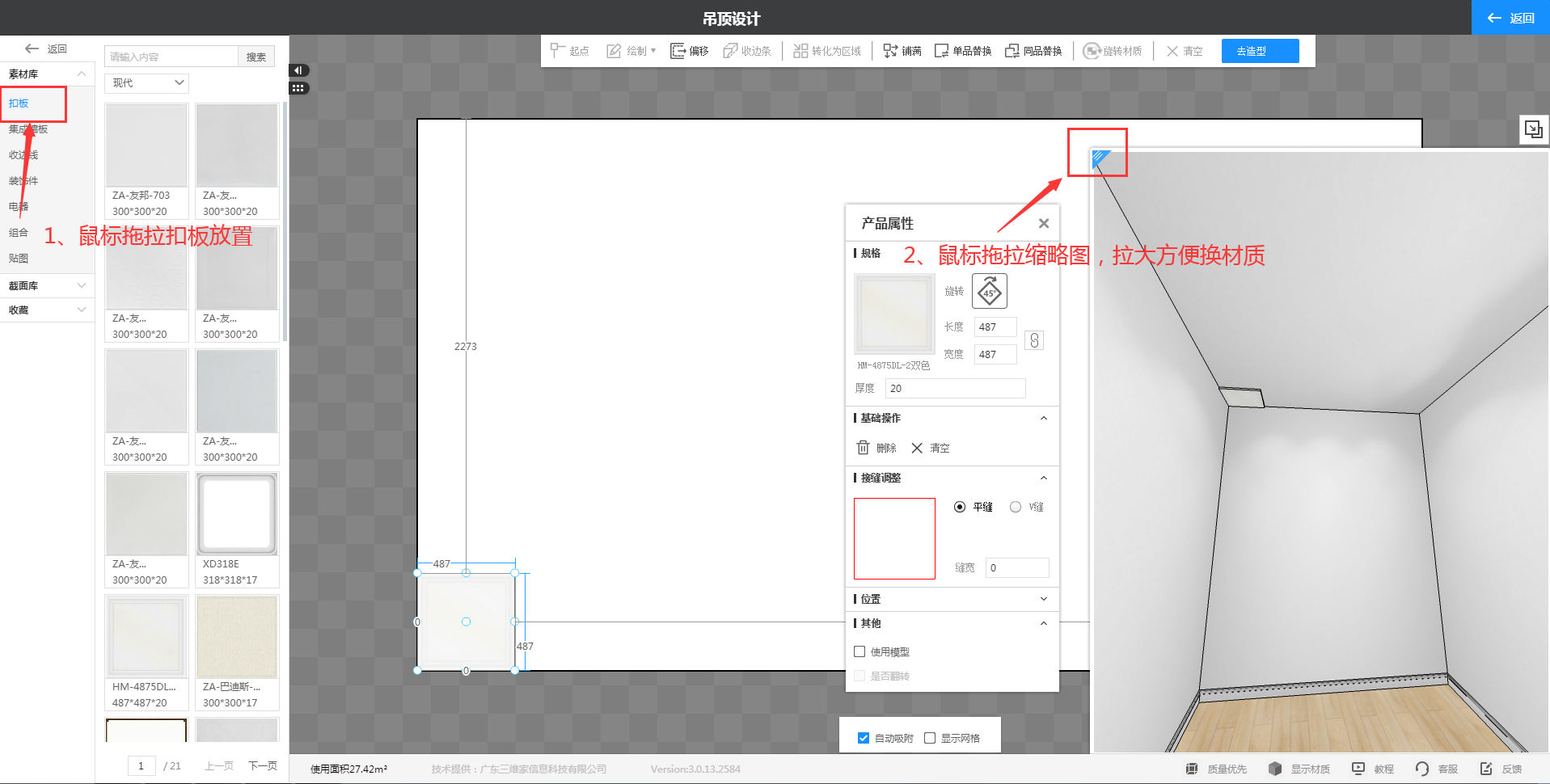The image size is (1550, 784).
Task: Select the 扣板 category
Action: coord(19,103)
